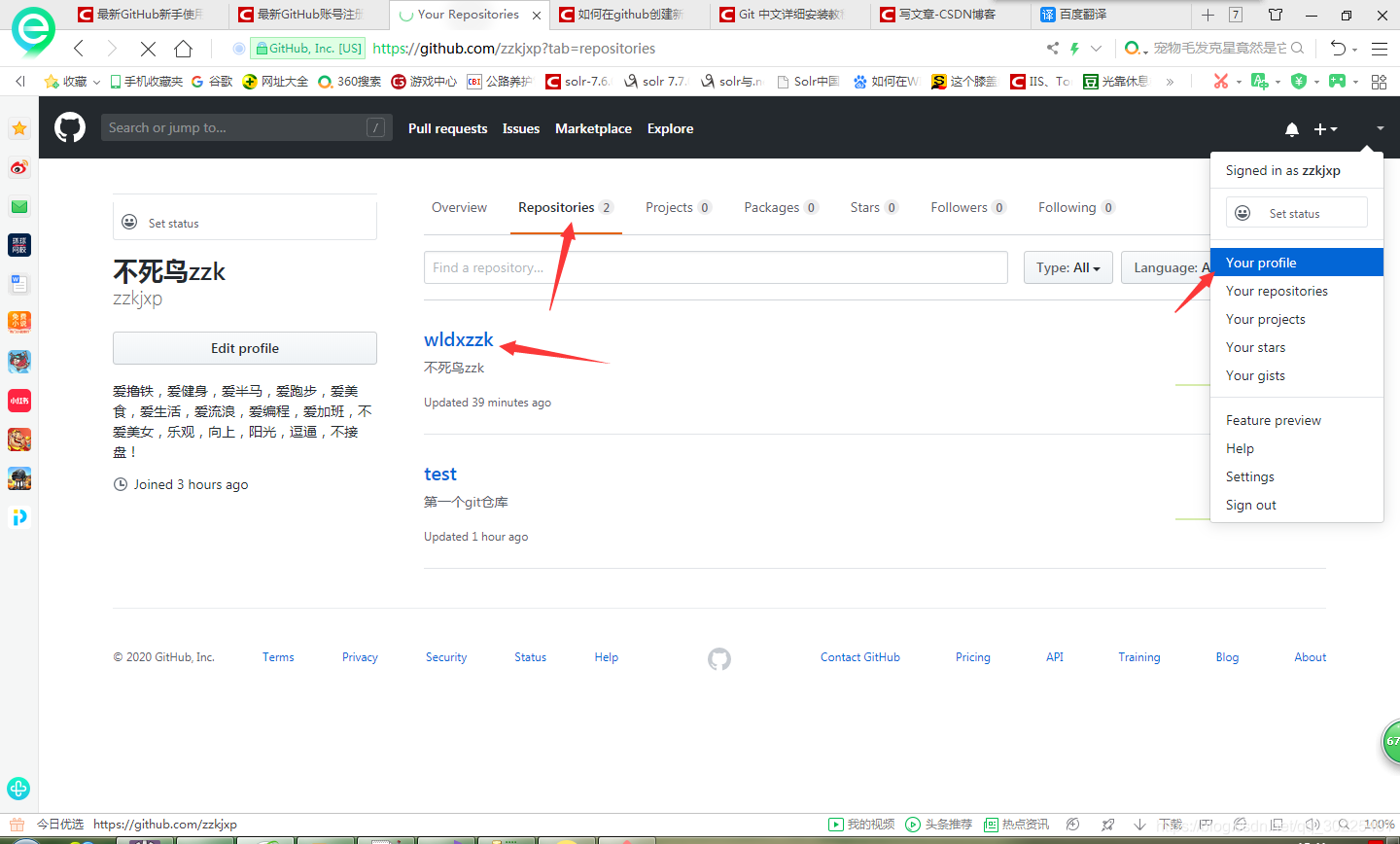
Task: Open the Word document sidebar icon
Action: [19, 284]
